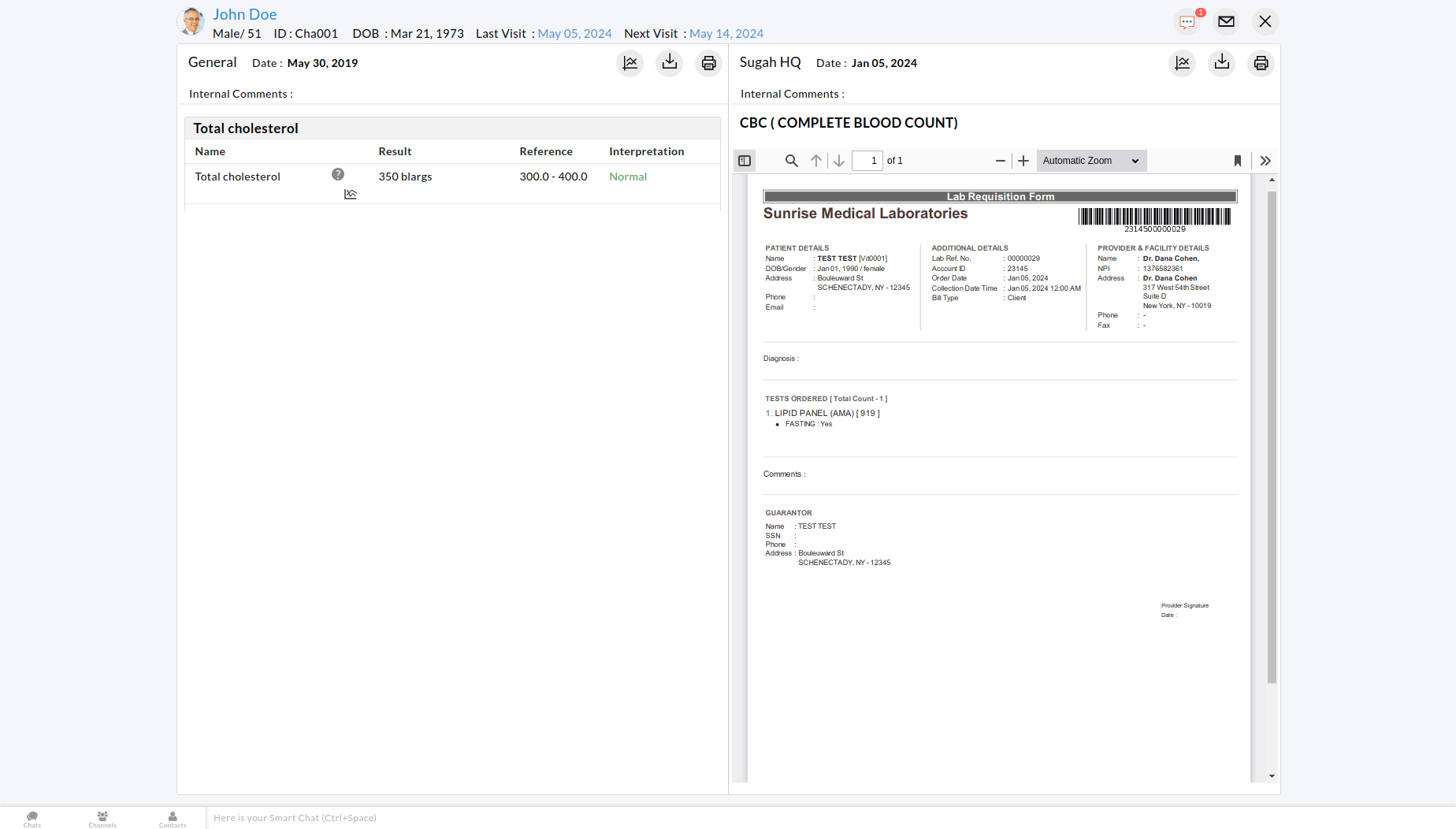Expand more PDF tools with the double-chevron
Image resolution: width=1456 pixels, height=829 pixels.
tap(1265, 161)
